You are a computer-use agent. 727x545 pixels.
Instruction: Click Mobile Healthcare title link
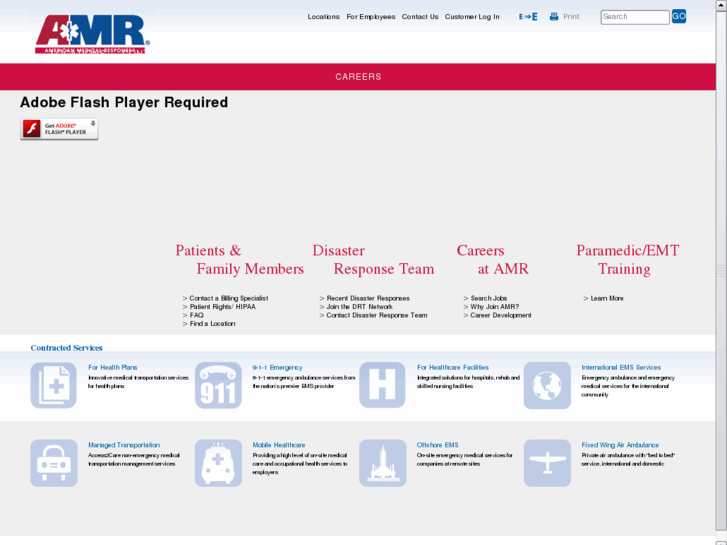pyautogui.click(x=279, y=445)
